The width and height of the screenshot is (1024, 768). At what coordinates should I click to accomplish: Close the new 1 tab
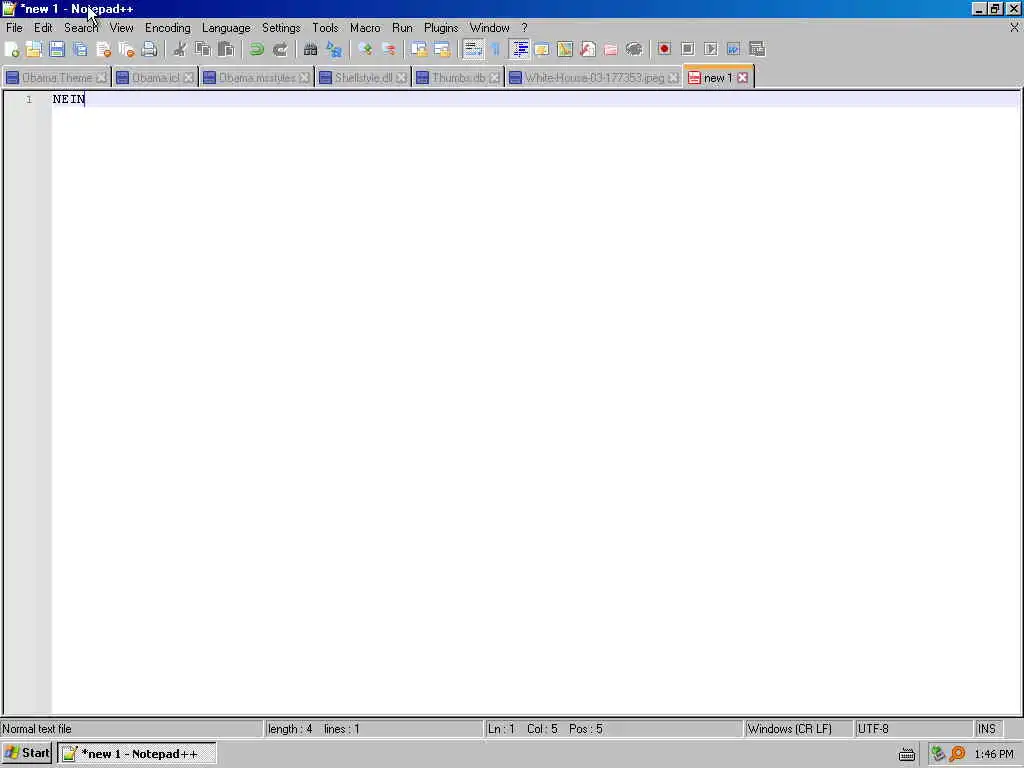click(743, 78)
